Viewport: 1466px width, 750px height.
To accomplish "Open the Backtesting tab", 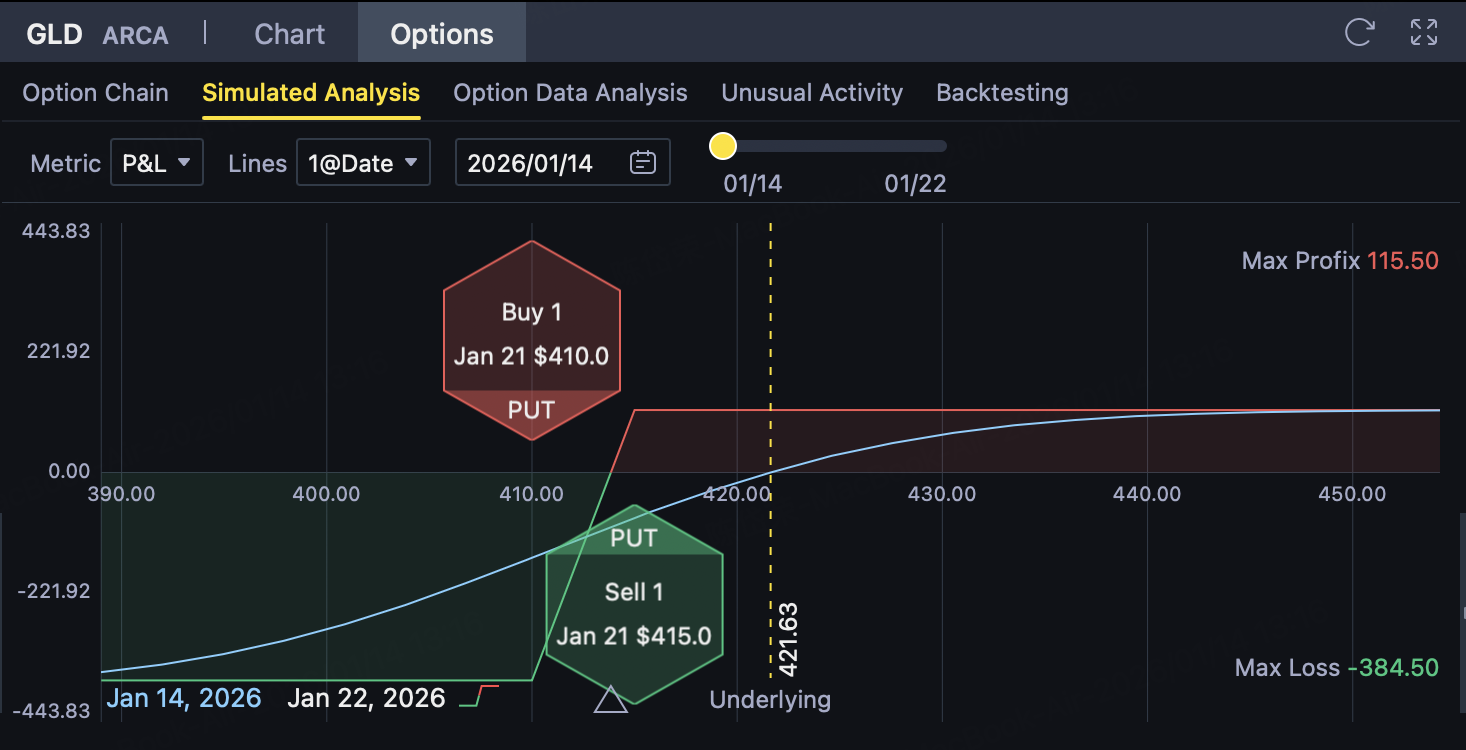I will click(x=1002, y=93).
